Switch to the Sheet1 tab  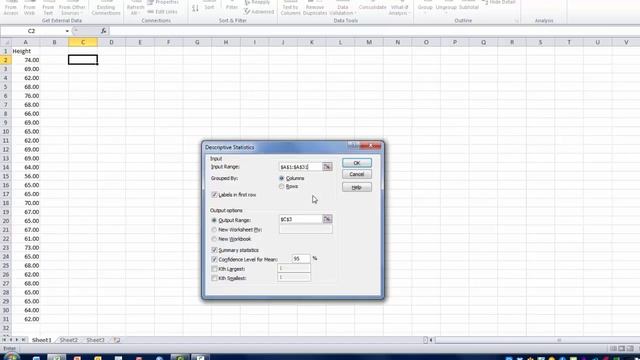click(42, 340)
